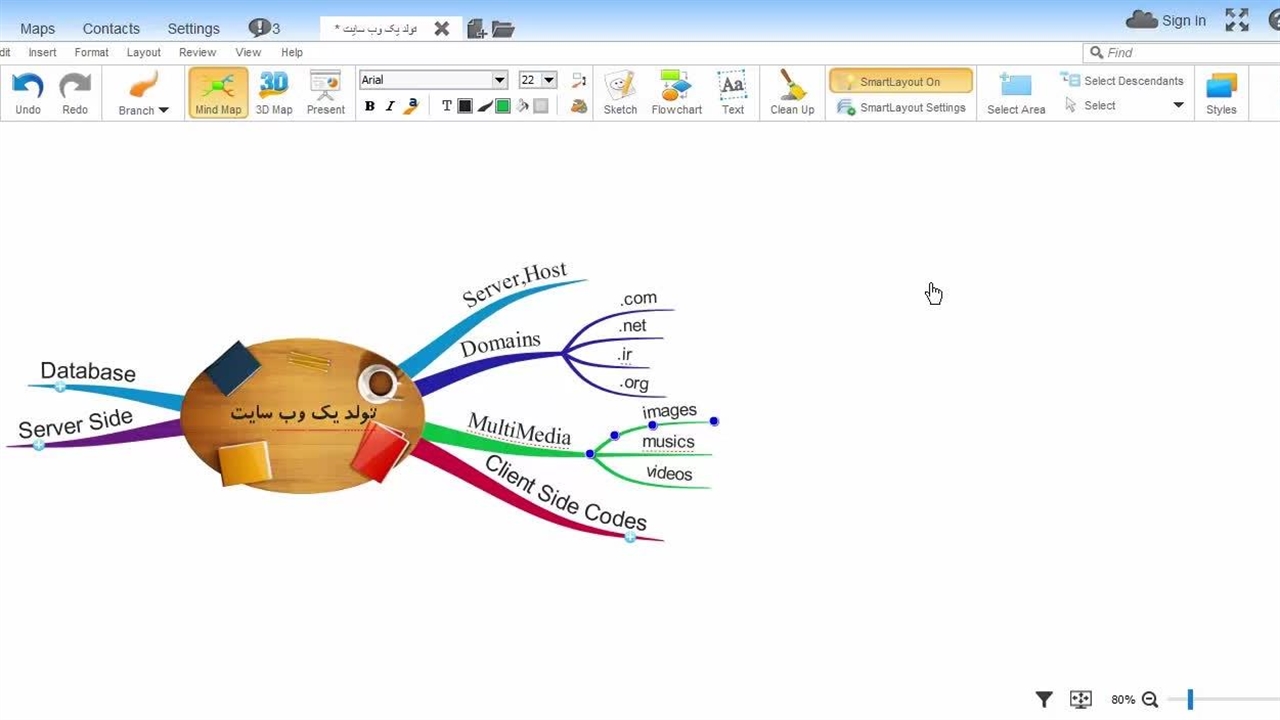
Task: Switch to 3D Map view
Action: [273, 94]
